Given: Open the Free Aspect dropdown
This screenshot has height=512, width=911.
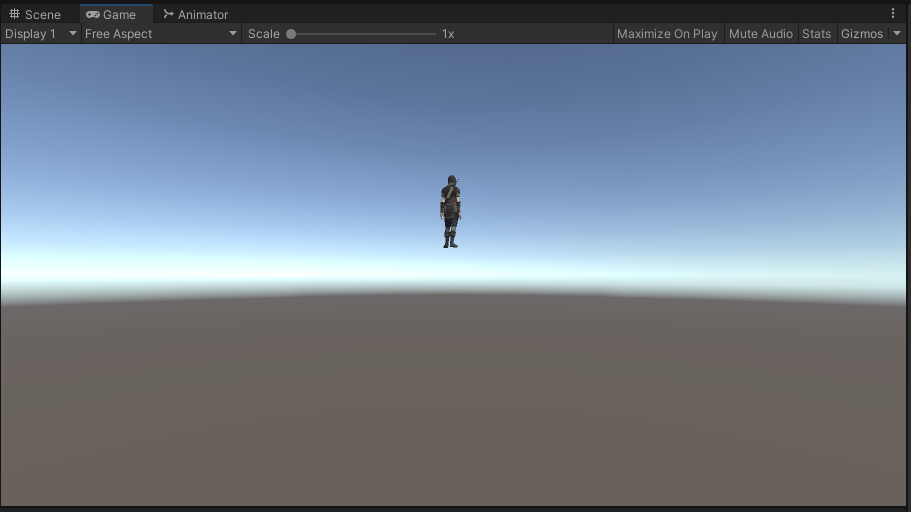Looking at the screenshot, I should [x=161, y=34].
